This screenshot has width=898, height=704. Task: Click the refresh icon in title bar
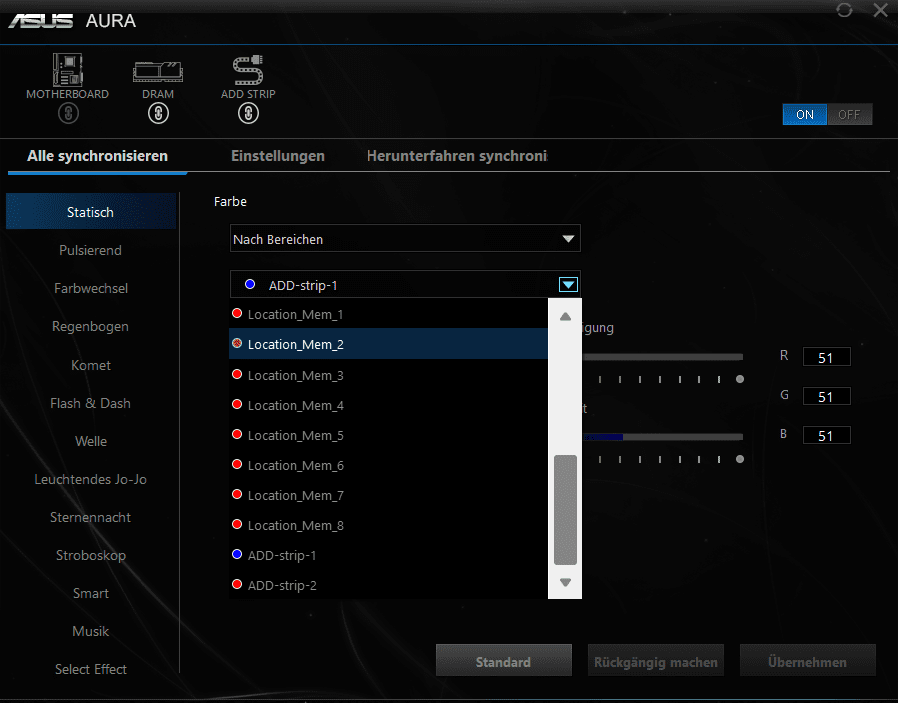(844, 10)
